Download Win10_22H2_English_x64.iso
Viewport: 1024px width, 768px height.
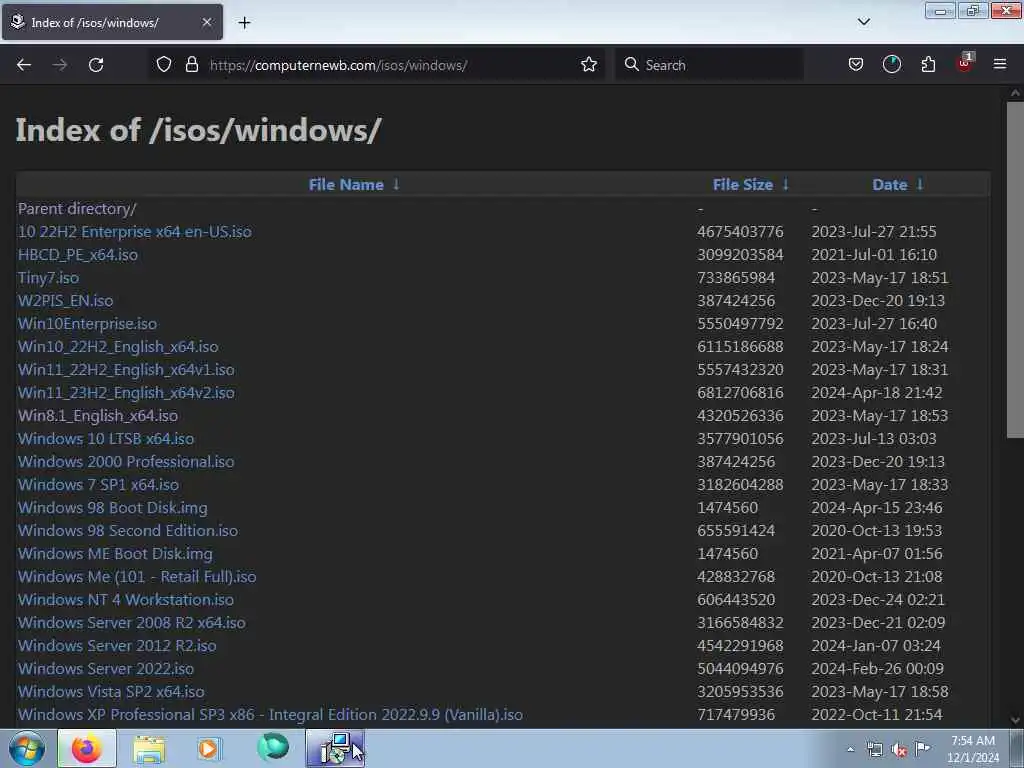pyautogui.click(x=118, y=347)
